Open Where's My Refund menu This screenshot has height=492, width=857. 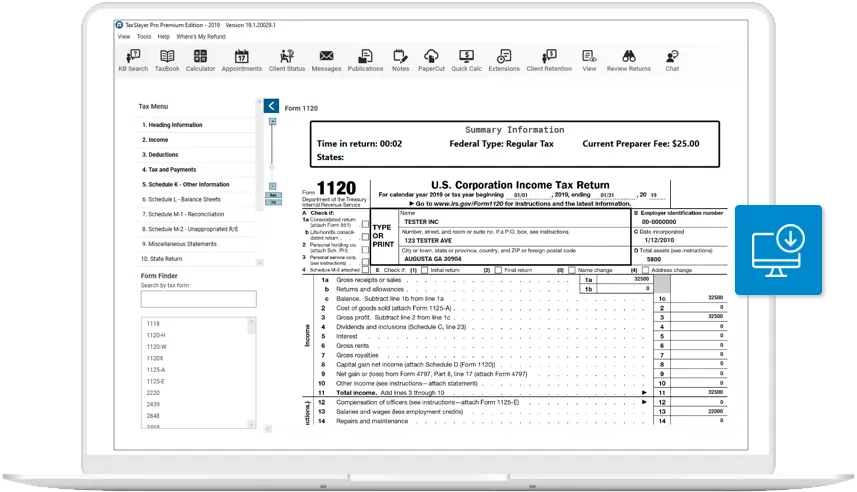[x=201, y=37]
